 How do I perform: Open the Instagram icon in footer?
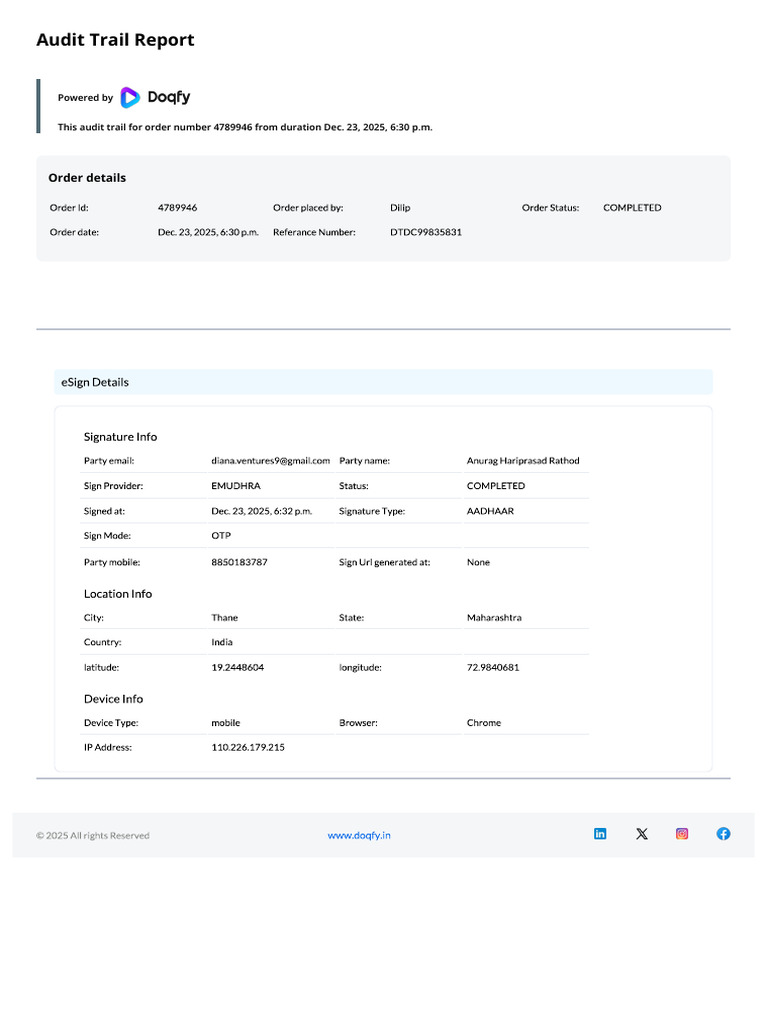tap(682, 834)
